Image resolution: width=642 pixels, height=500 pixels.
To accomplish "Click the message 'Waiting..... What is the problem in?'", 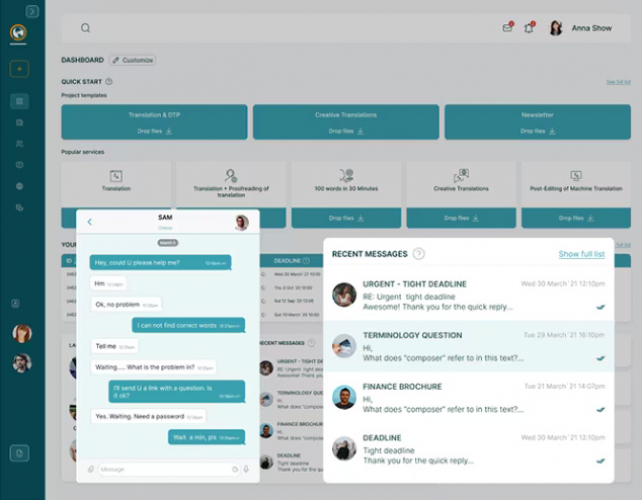I will pyautogui.click(x=154, y=367).
